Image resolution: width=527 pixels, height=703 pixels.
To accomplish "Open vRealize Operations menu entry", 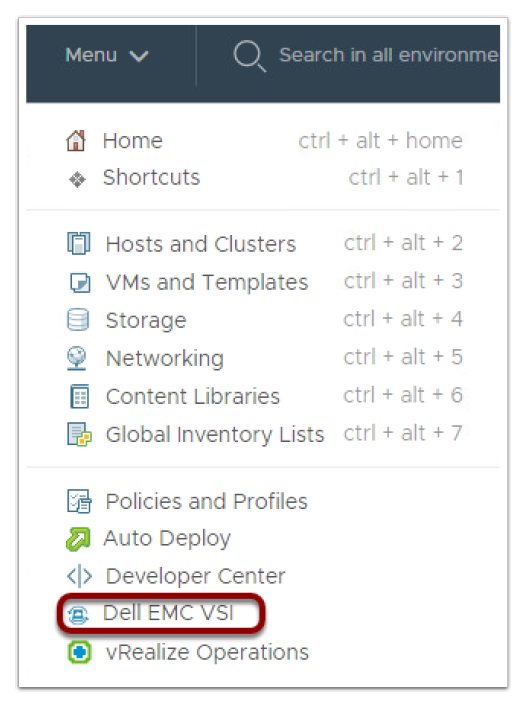I will tap(188, 652).
